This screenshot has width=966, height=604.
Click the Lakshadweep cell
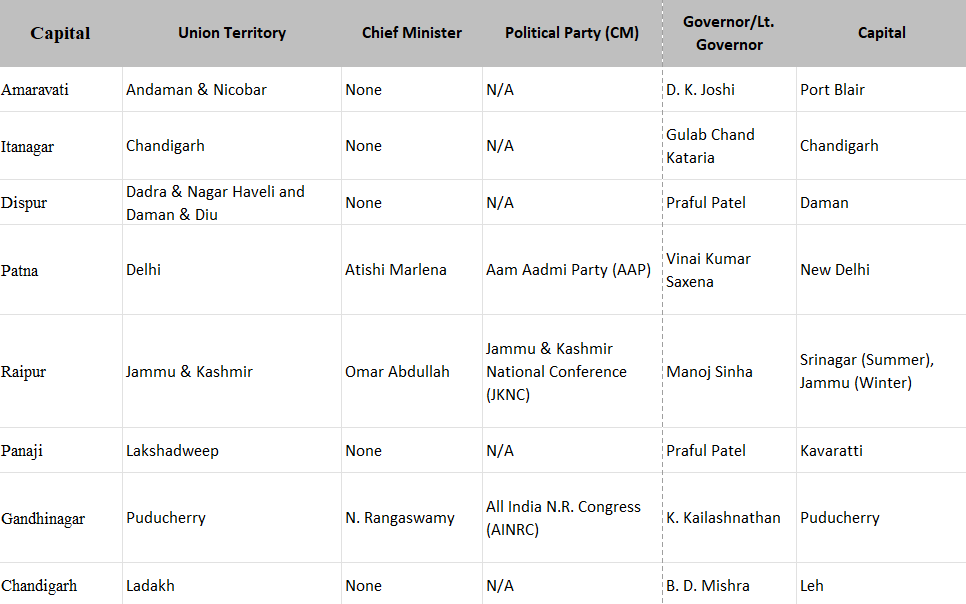point(172,451)
